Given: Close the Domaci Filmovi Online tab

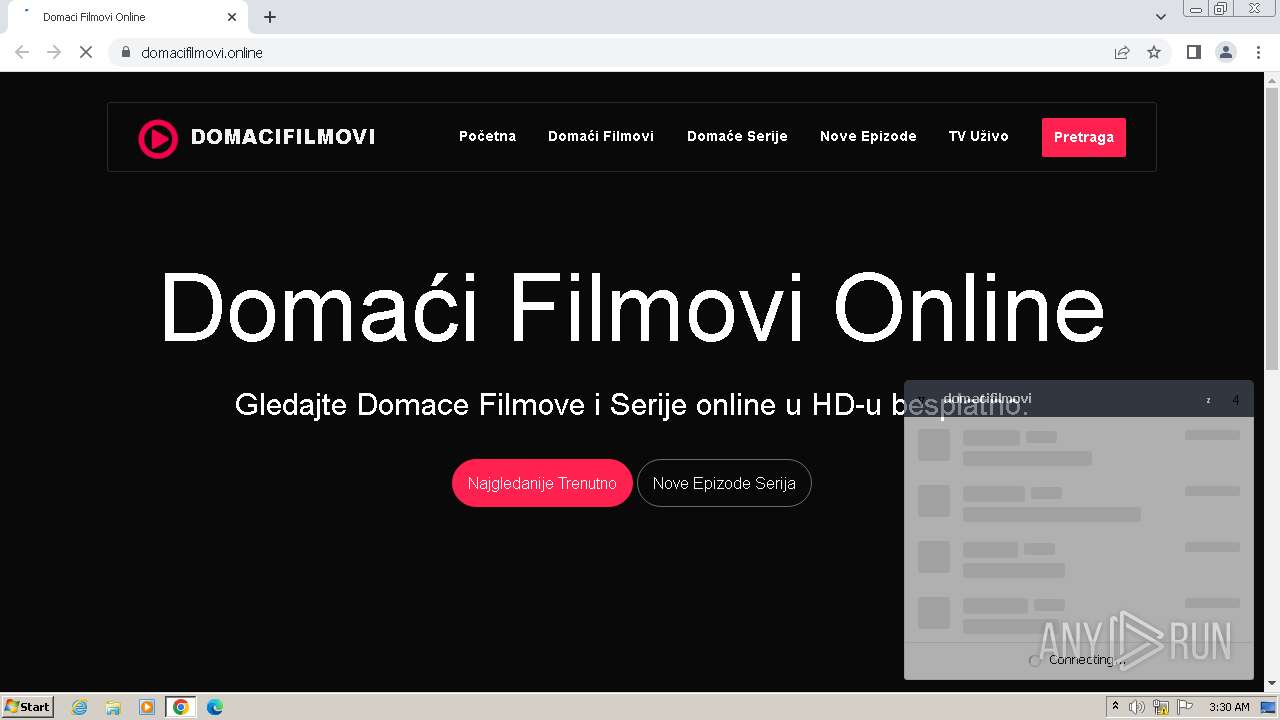Looking at the screenshot, I should (x=232, y=17).
